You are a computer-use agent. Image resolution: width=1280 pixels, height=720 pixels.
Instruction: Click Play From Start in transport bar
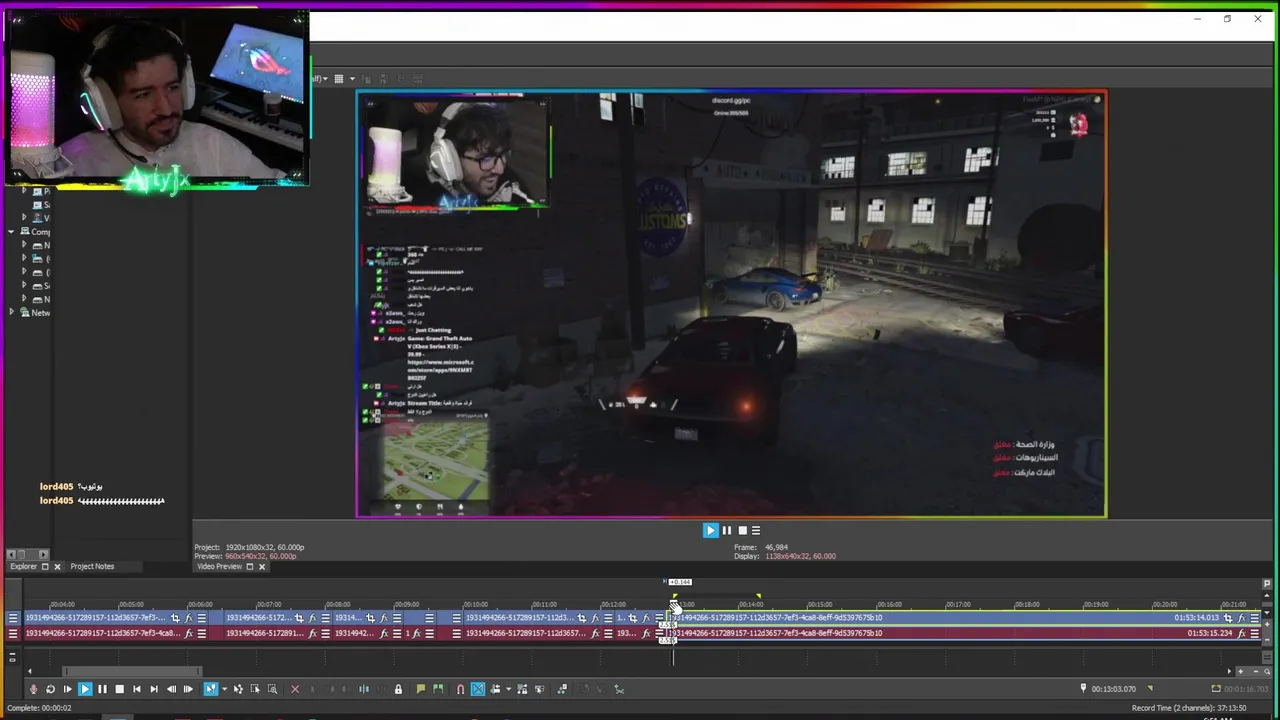click(67, 689)
